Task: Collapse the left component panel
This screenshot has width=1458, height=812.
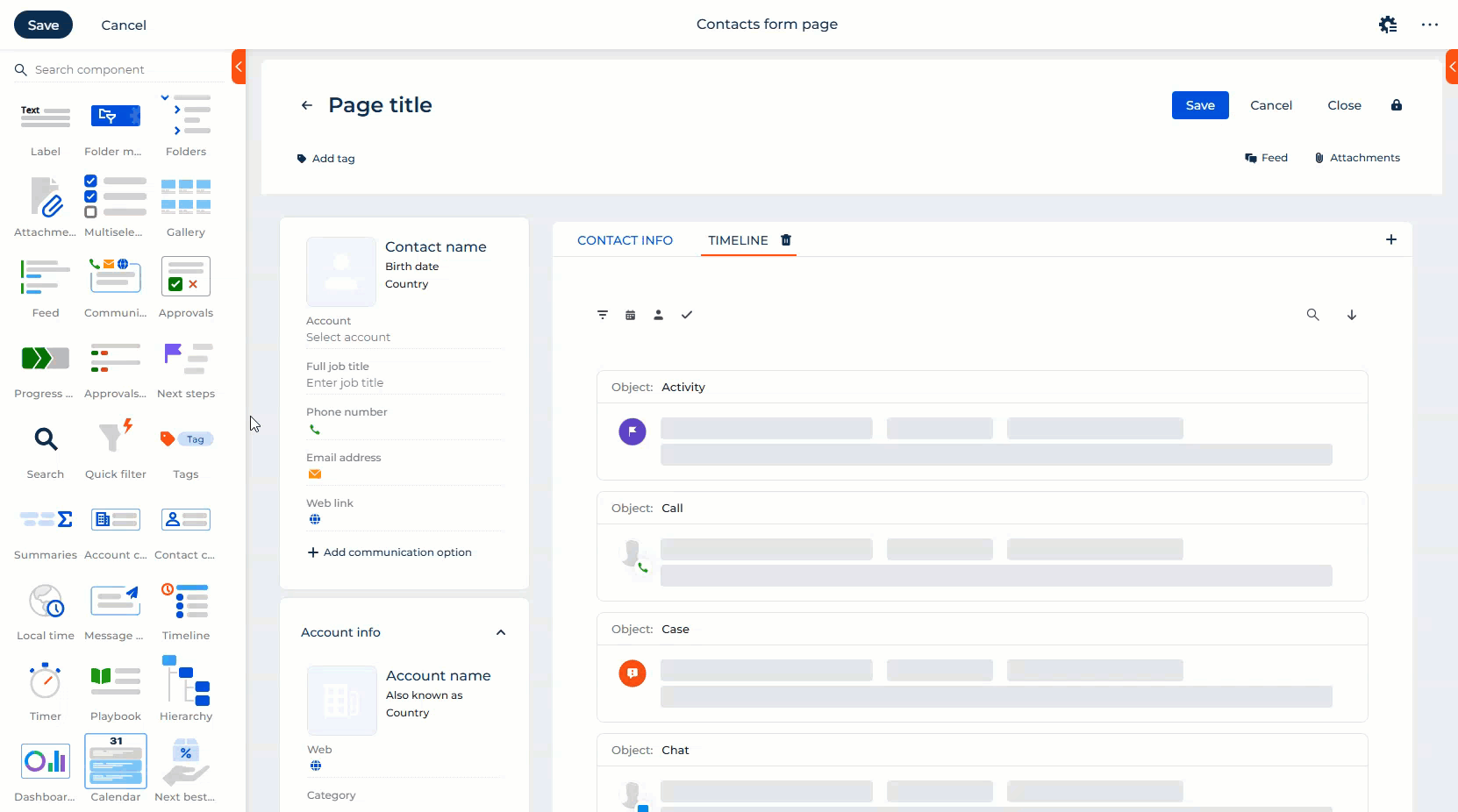Action: [238, 67]
